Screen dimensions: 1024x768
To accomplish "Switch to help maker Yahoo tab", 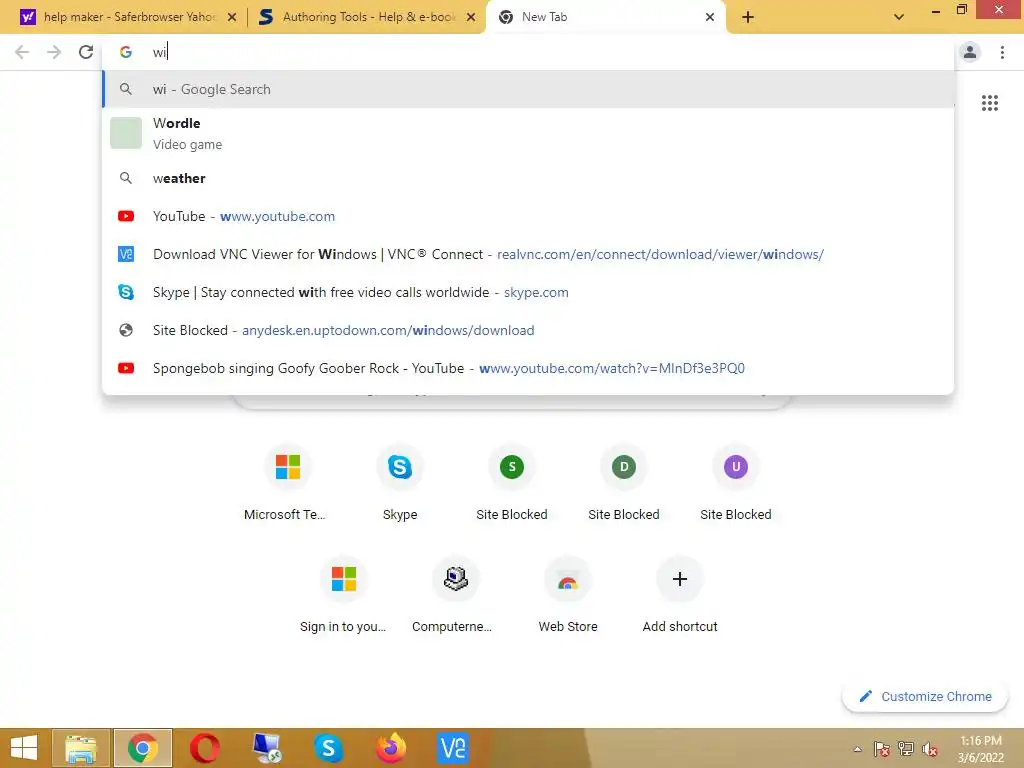I will pyautogui.click(x=127, y=17).
